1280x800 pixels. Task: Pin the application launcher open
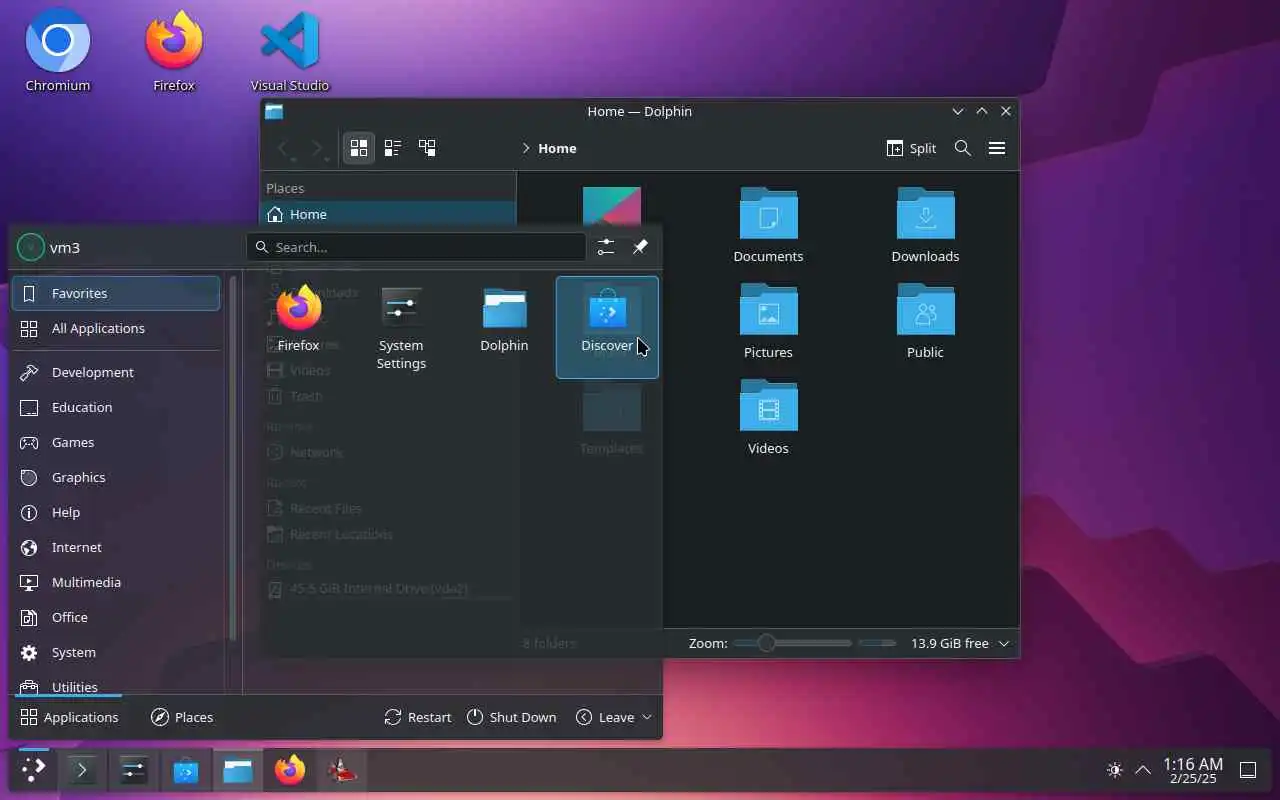641,247
